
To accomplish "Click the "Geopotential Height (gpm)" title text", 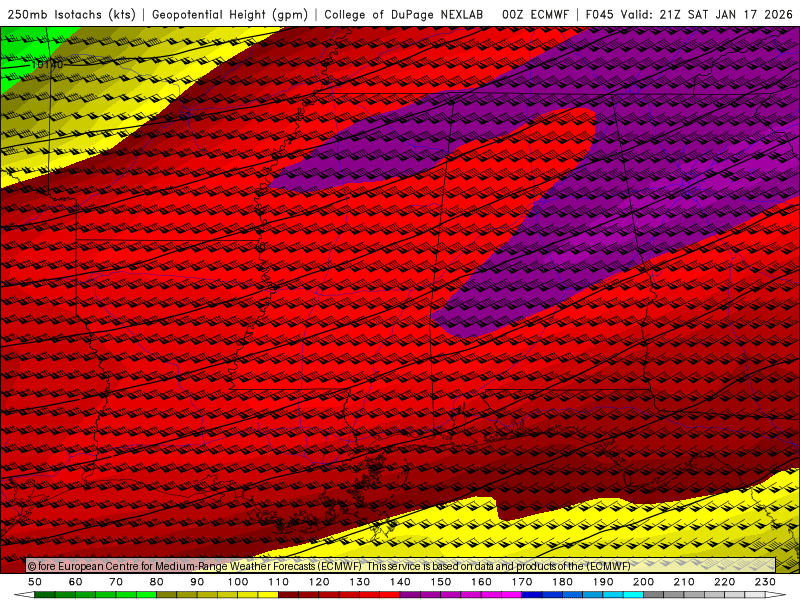I will [230, 14].
